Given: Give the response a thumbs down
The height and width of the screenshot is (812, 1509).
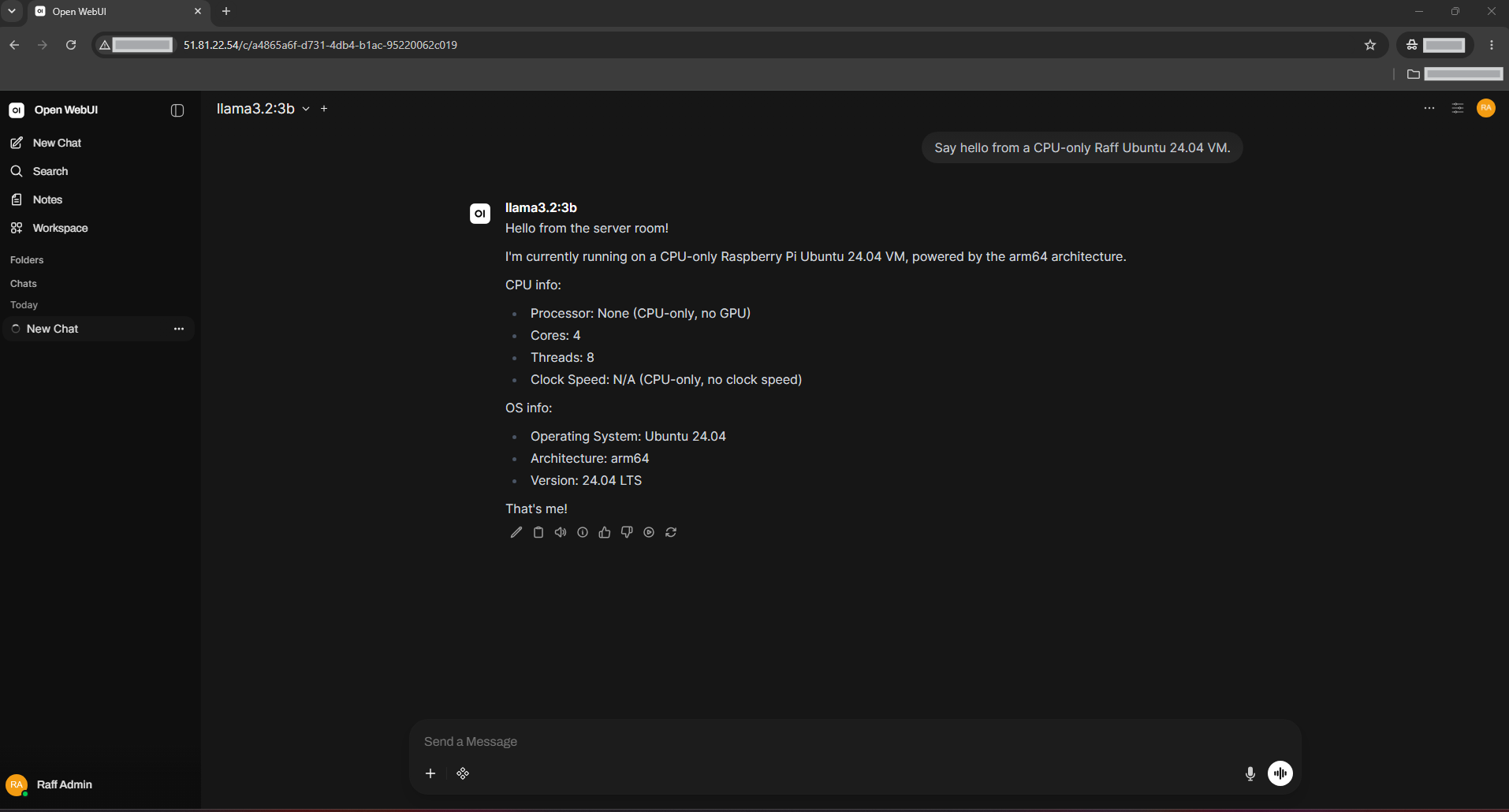Looking at the screenshot, I should click(x=627, y=532).
